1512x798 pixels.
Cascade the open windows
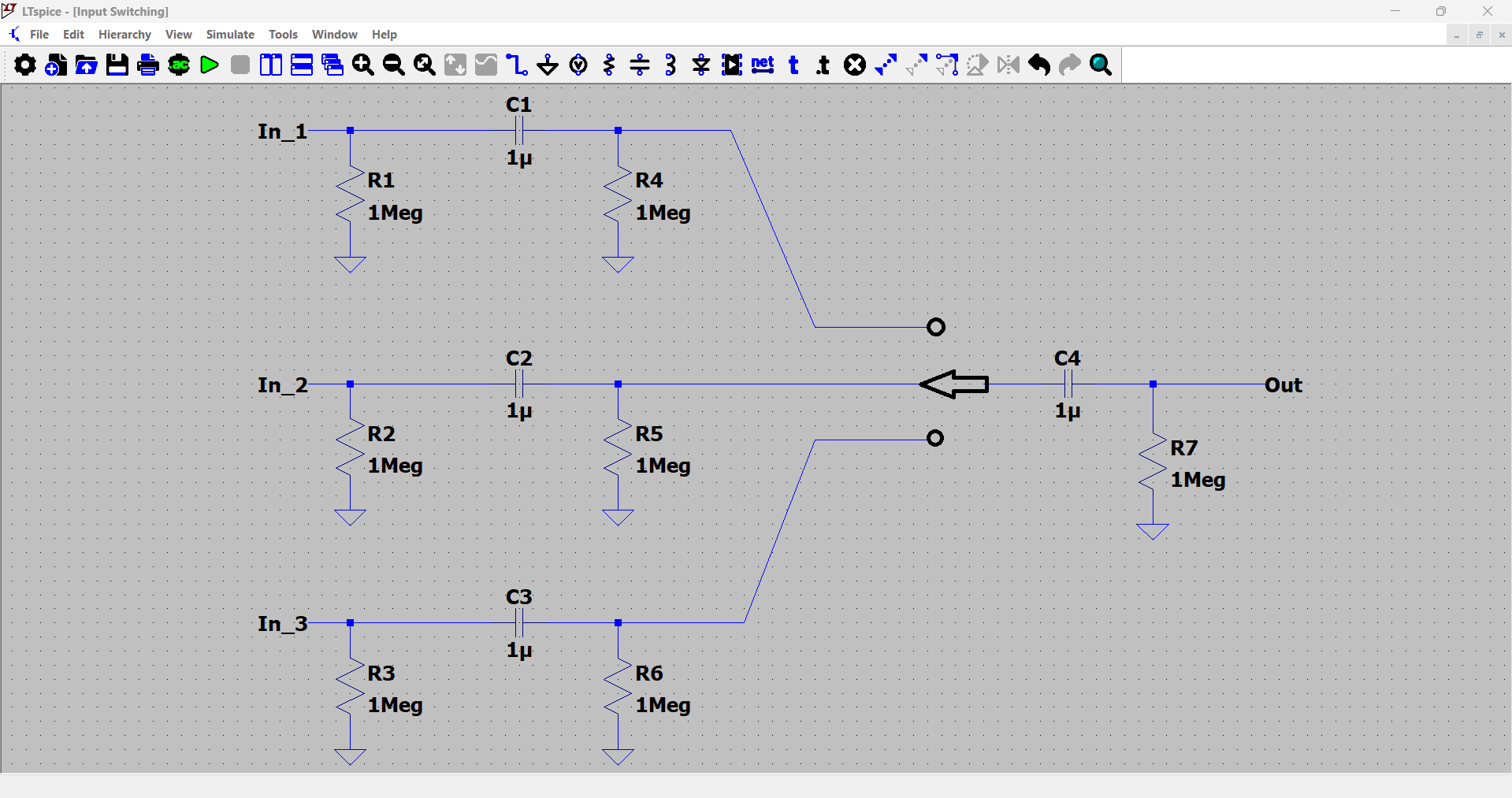332,65
